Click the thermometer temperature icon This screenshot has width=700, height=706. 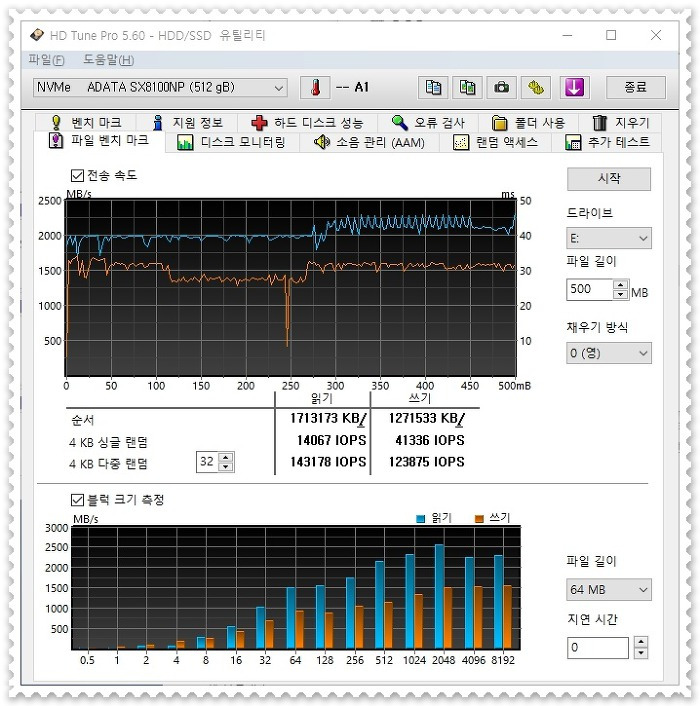coord(315,87)
